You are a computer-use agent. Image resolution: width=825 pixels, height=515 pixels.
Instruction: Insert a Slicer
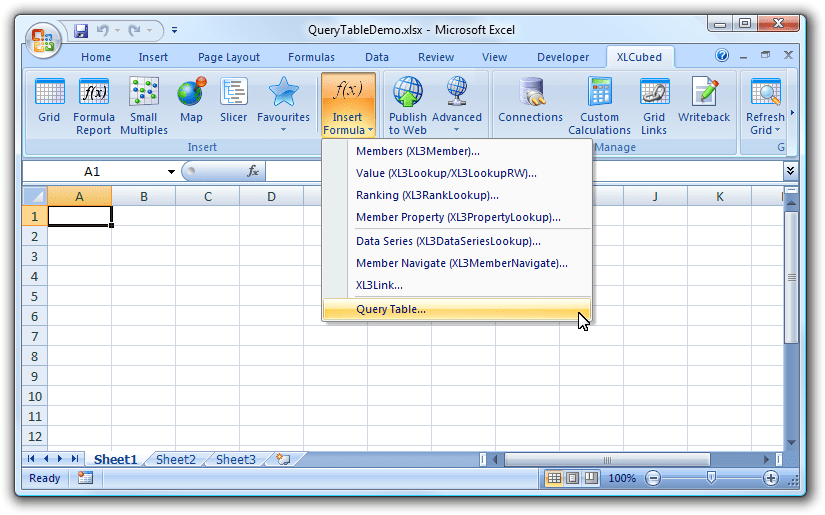[x=233, y=100]
